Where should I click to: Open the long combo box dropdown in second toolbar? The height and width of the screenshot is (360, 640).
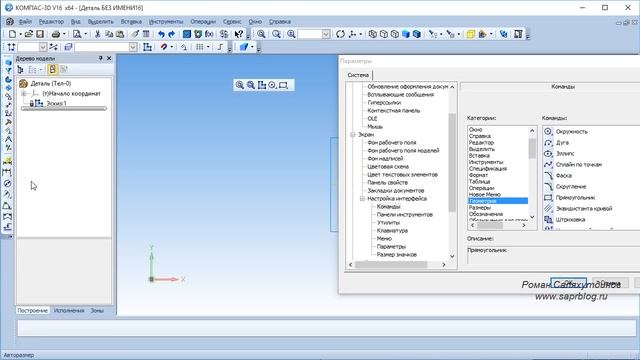click(x=133, y=47)
